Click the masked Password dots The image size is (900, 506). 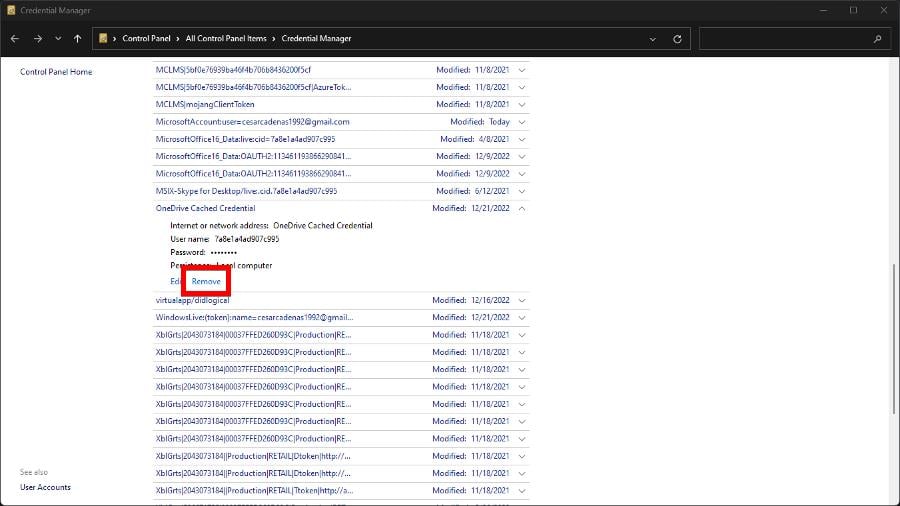[x=223, y=252]
